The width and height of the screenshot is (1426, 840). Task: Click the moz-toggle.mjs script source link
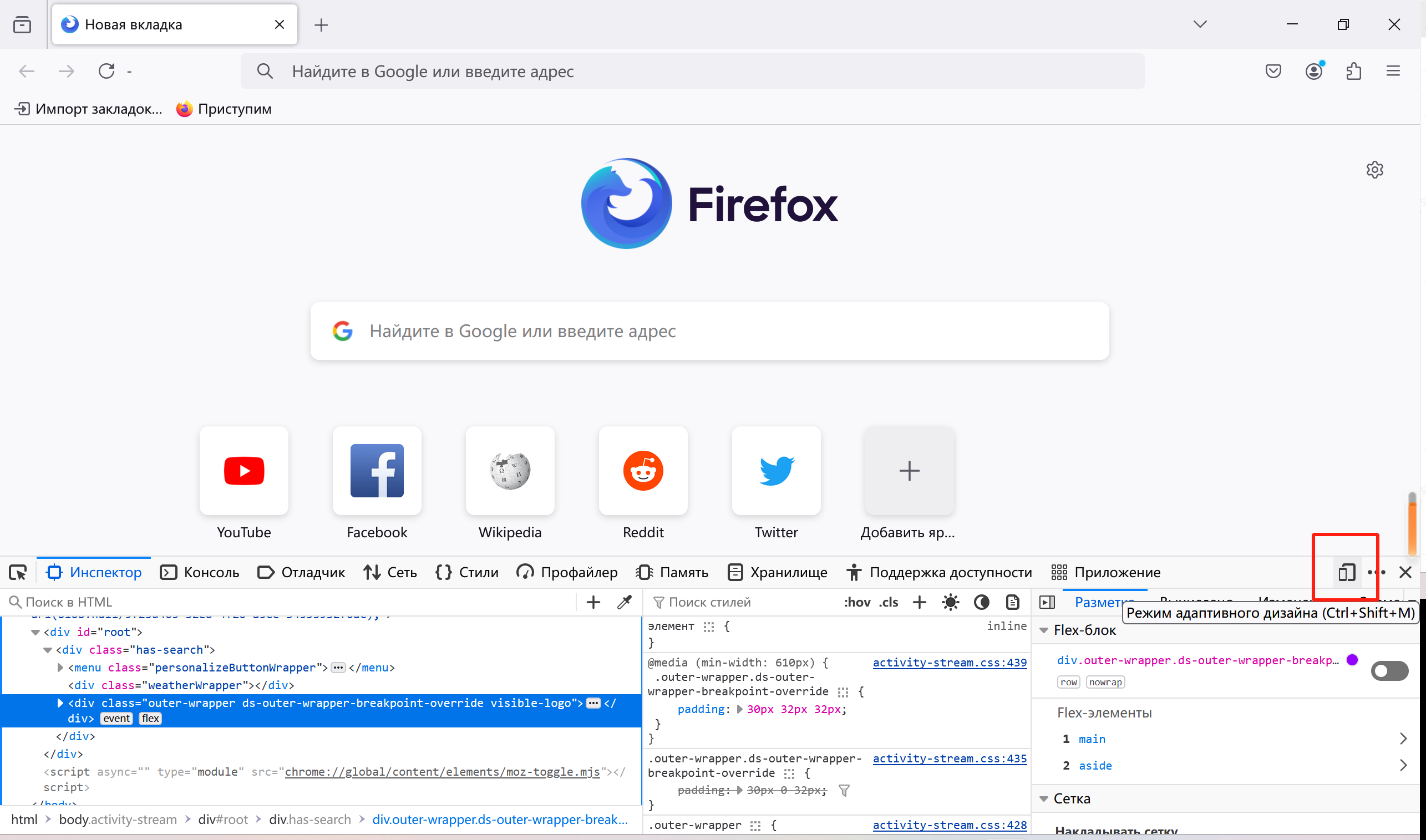click(x=442, y=771)
